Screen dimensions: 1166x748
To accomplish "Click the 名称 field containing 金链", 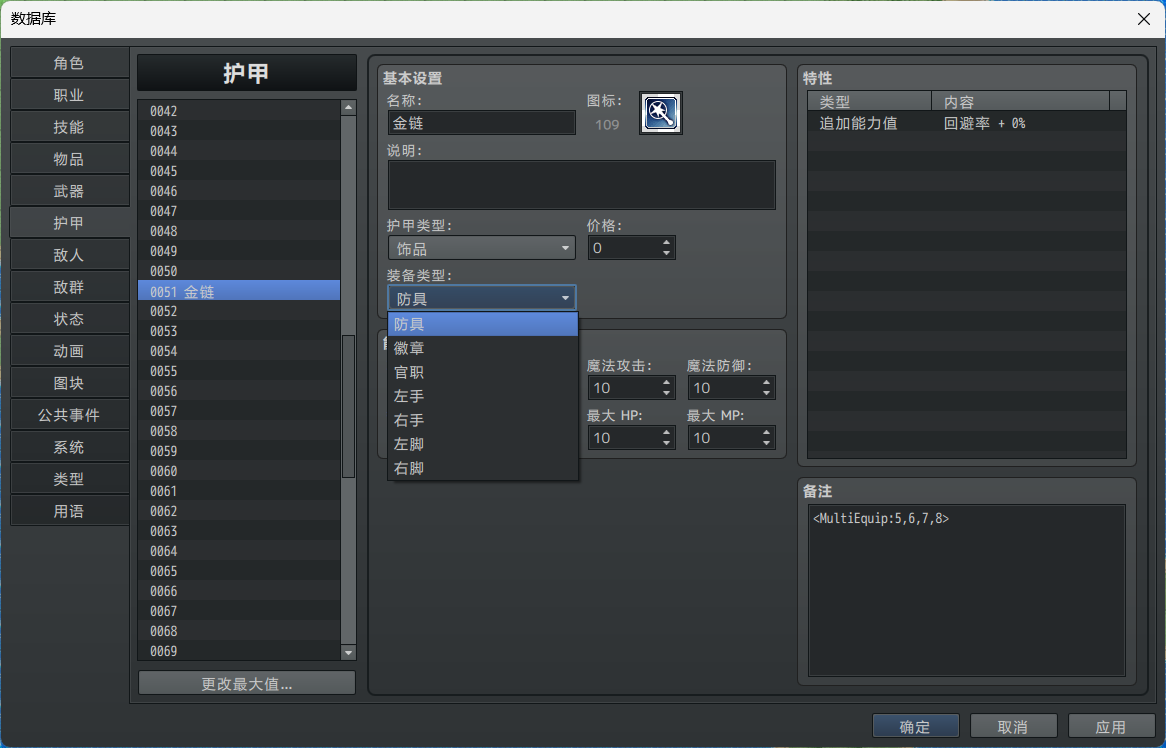I will (x=482, y=123).
